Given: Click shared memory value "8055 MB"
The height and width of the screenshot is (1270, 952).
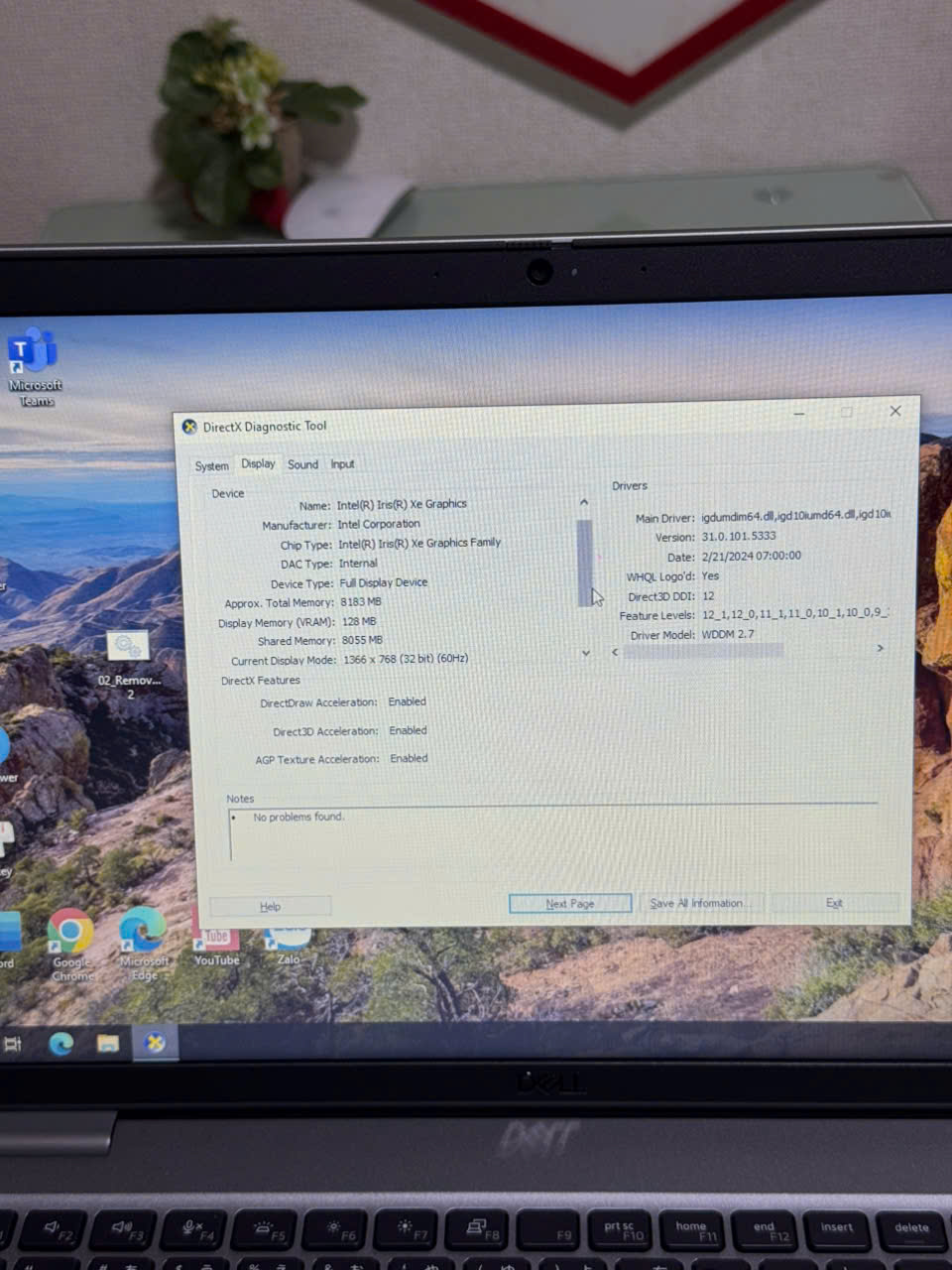Looking at the screenshot, I should point(362,641).
